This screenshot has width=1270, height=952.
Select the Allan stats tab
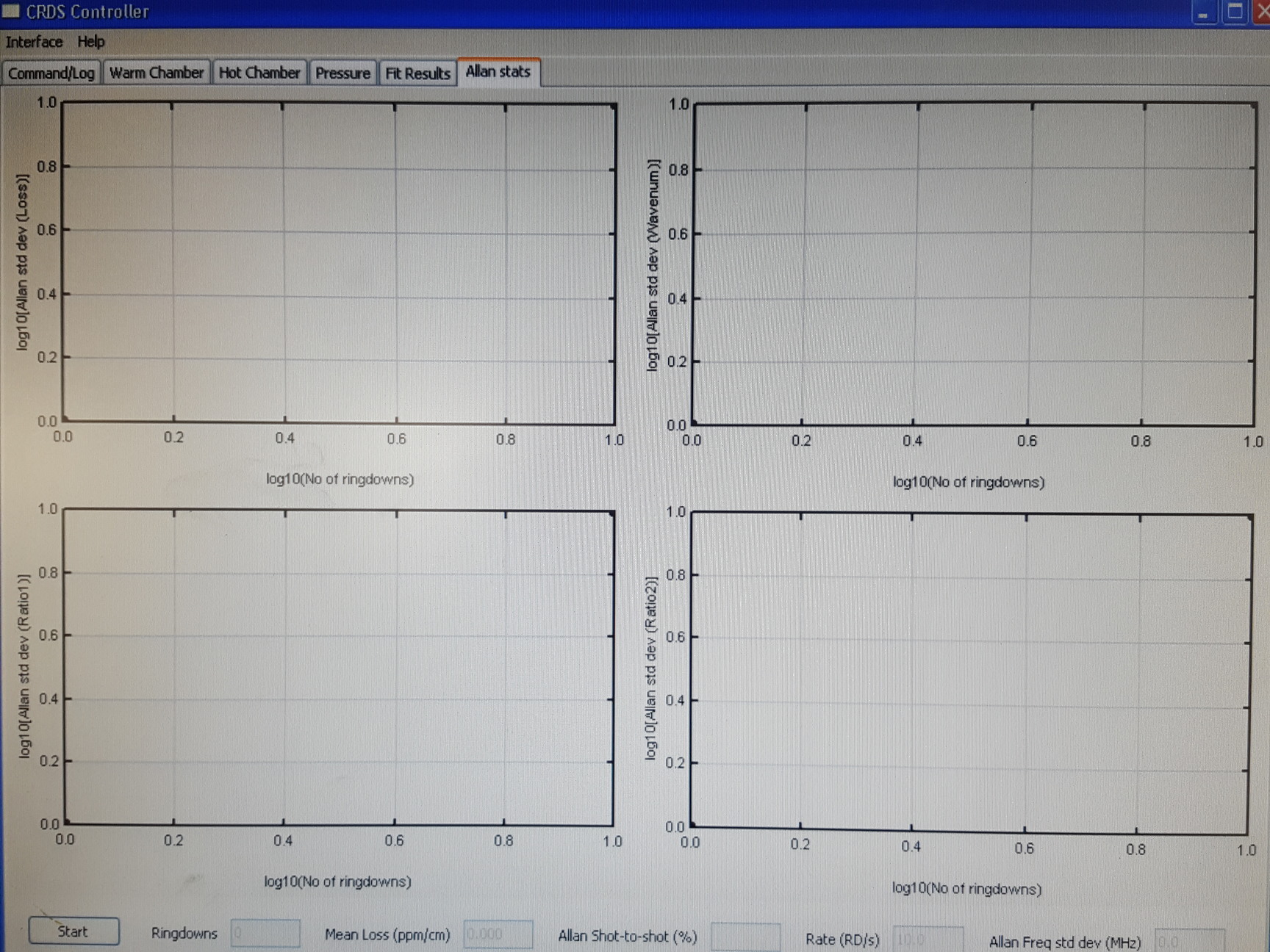(498, 71)
